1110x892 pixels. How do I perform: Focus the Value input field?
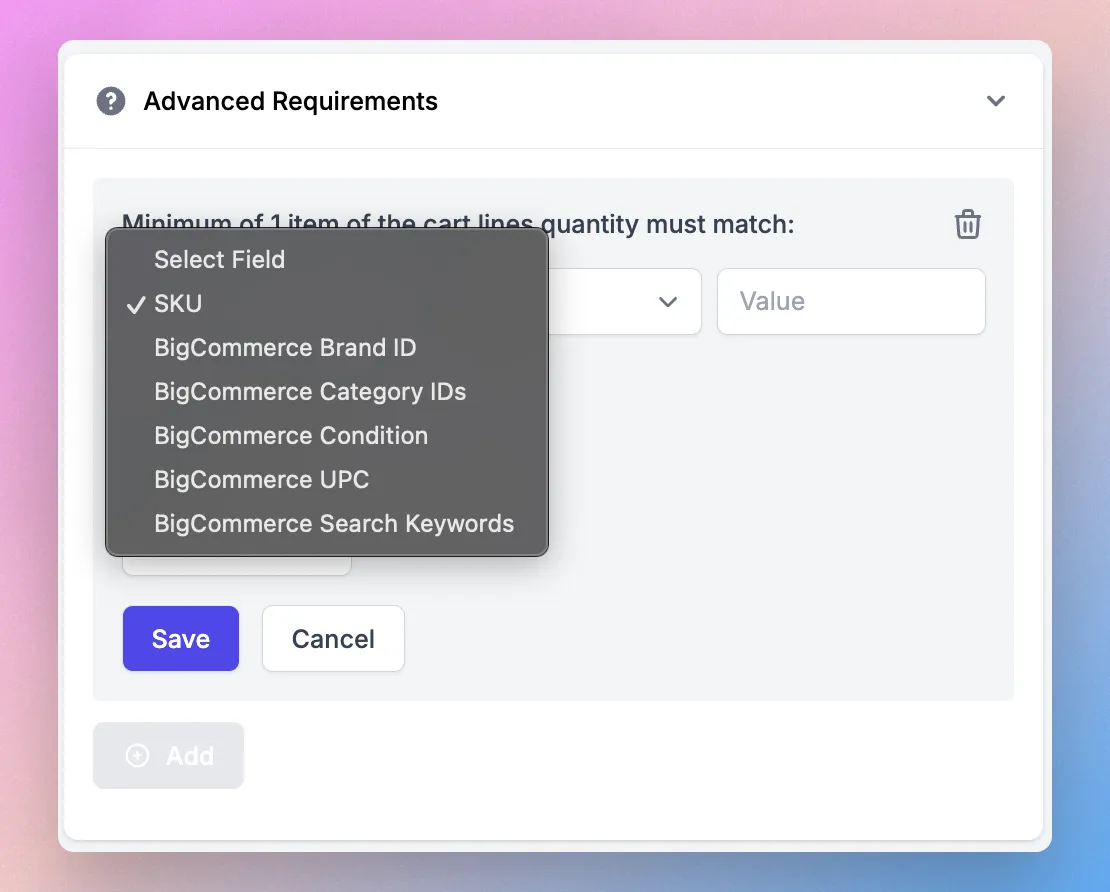(x=851, y=302)
